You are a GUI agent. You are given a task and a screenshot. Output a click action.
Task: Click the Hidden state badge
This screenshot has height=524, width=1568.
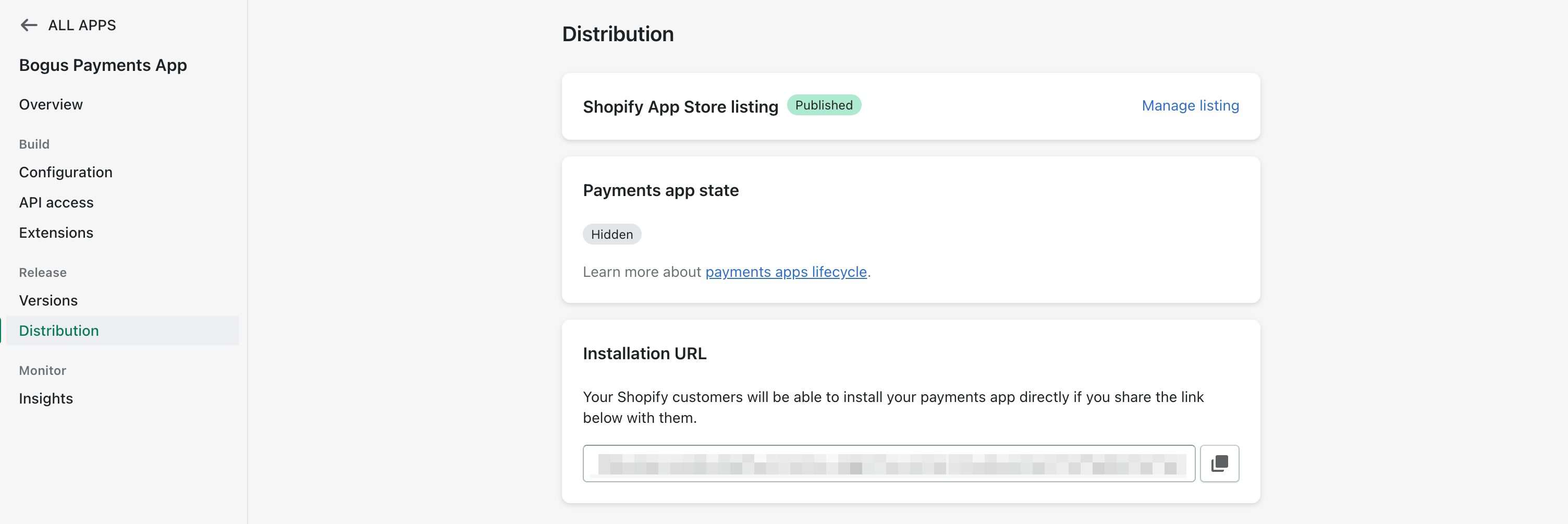tap(611, 234)
